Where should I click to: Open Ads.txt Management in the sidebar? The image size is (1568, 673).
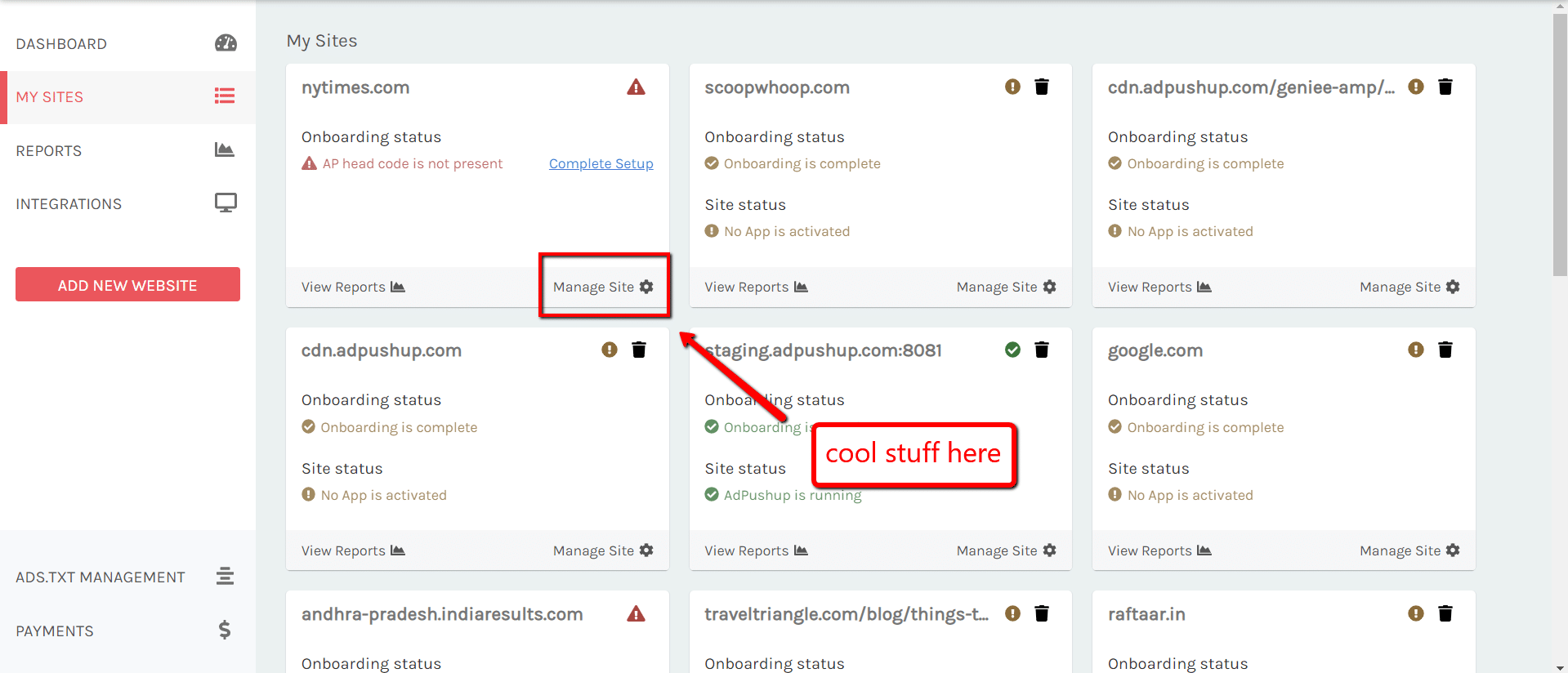pyautogui.click(x=127, y=577)
